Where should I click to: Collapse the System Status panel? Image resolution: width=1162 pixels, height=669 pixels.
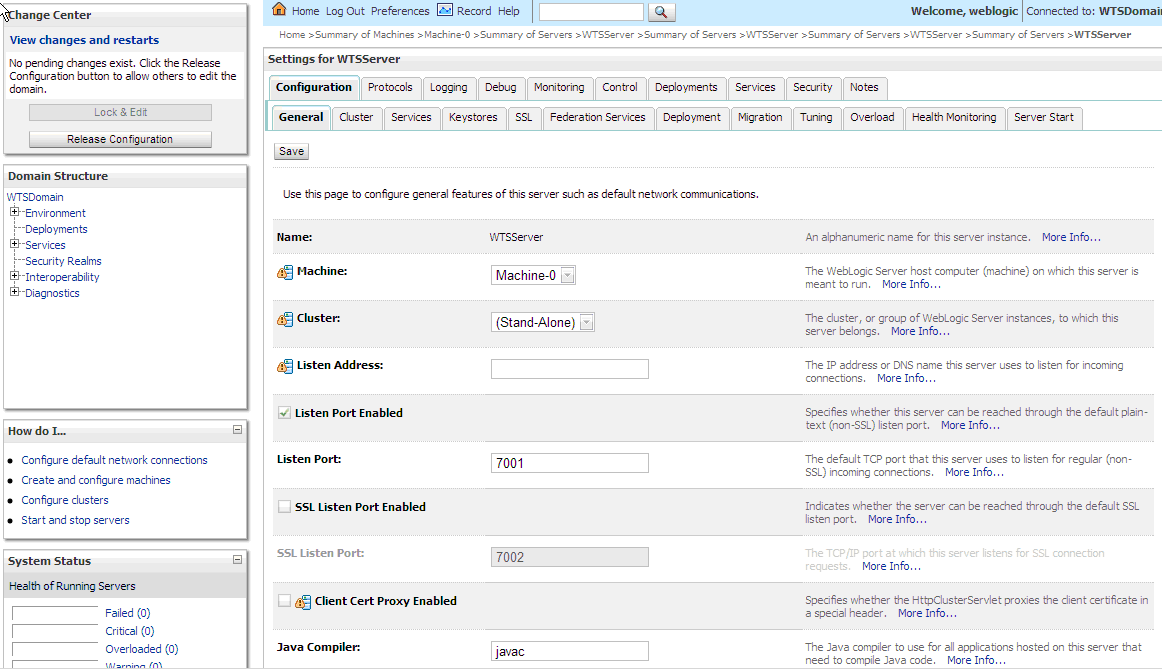pos(237,560)
